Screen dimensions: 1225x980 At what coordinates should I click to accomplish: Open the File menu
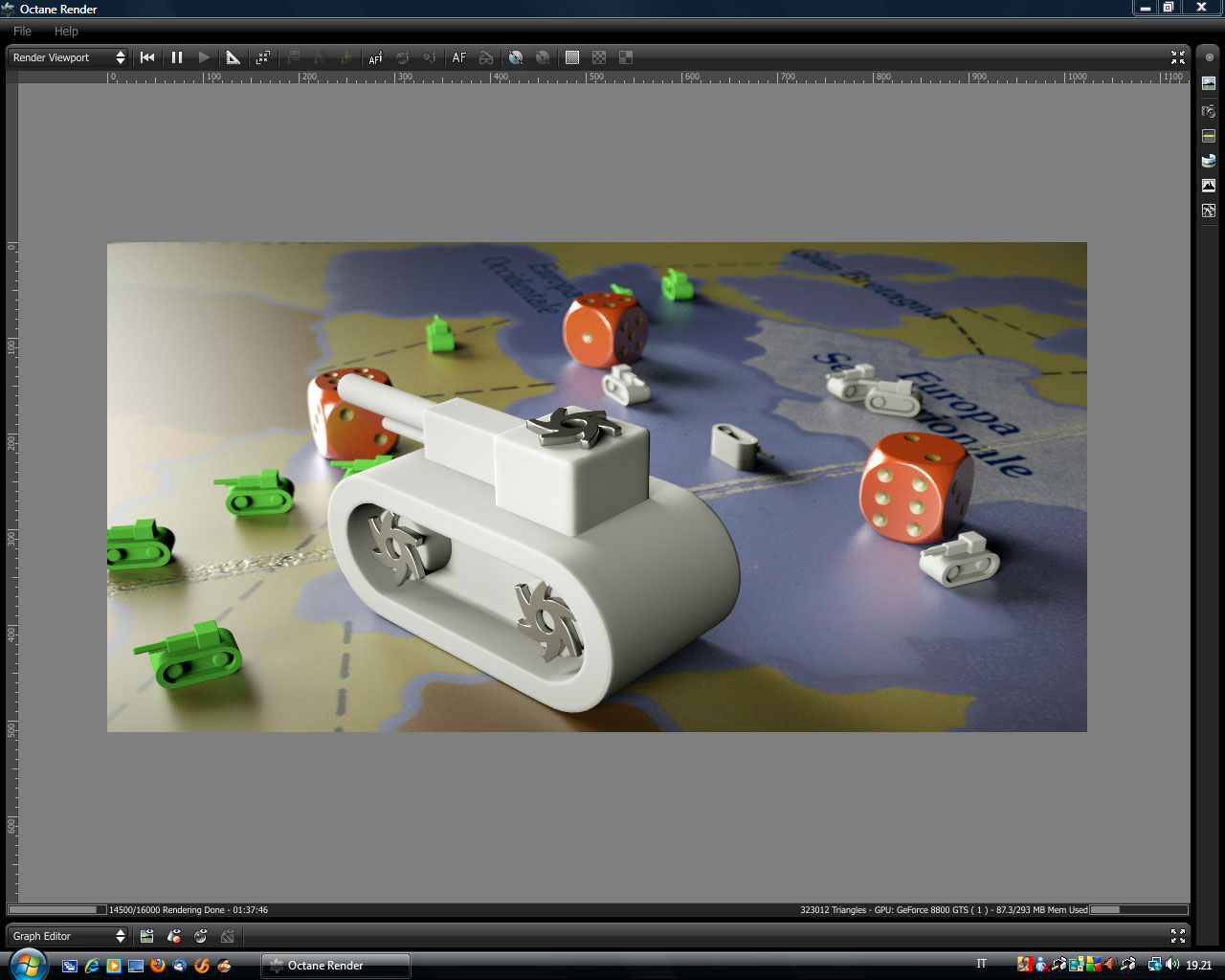pyautogui.click(x=22, y=32)
